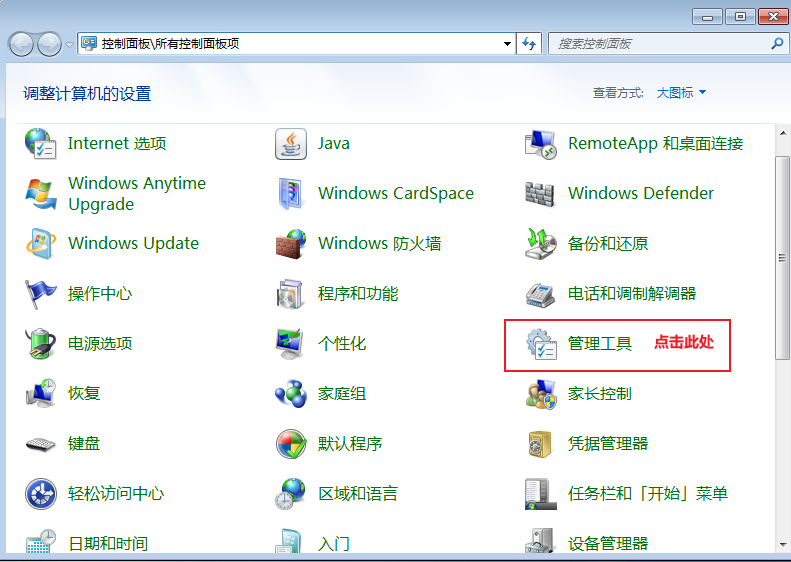Screen dimensions: 791x562
Task: Click the 家庭组 spheres icon
Action: pos(291,394)
